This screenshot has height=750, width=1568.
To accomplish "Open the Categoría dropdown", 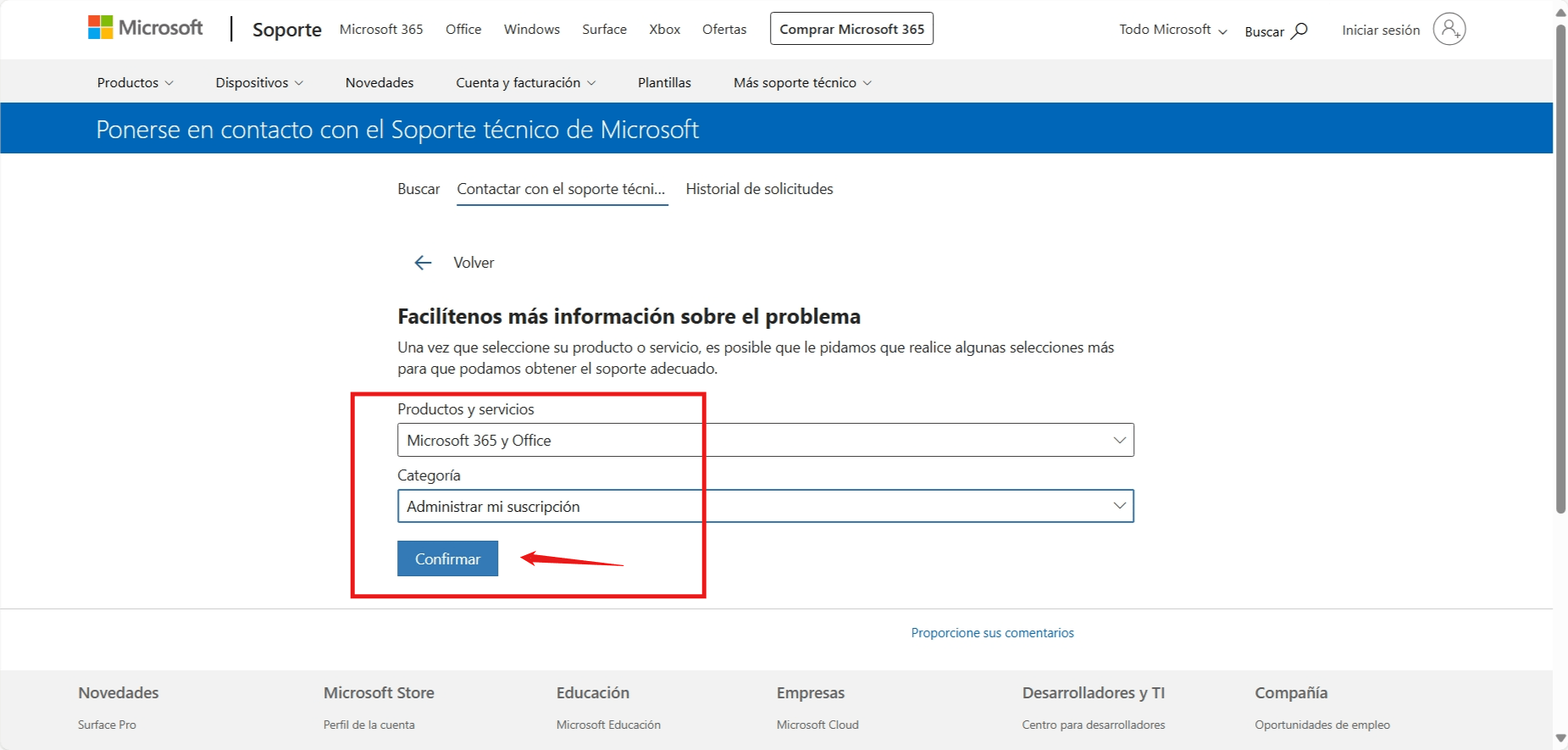I will click(766, 506).
